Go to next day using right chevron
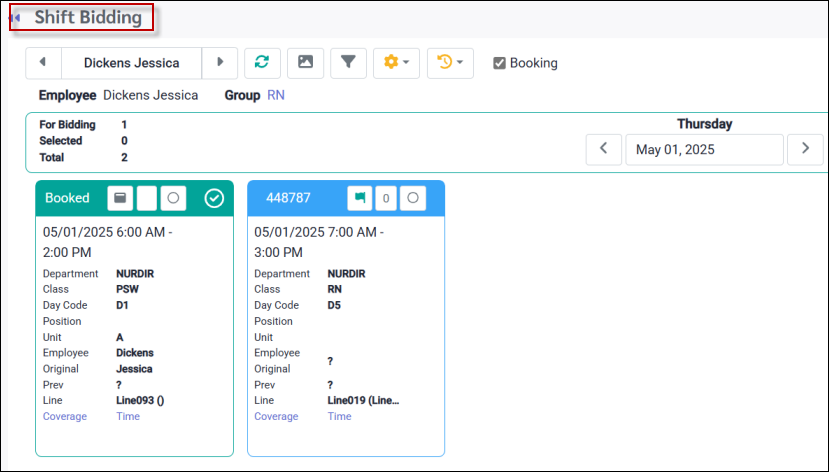Image resolution: width=829 pixels, height=472 pixels. point(805,149)
